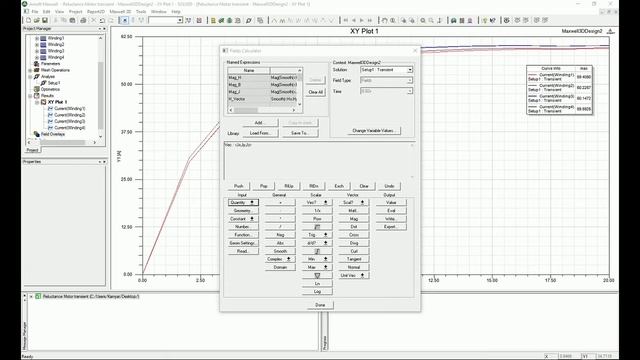Open the Complex dropdown button
The height and width of the screenshot is (360, 640).
[280, 259]
